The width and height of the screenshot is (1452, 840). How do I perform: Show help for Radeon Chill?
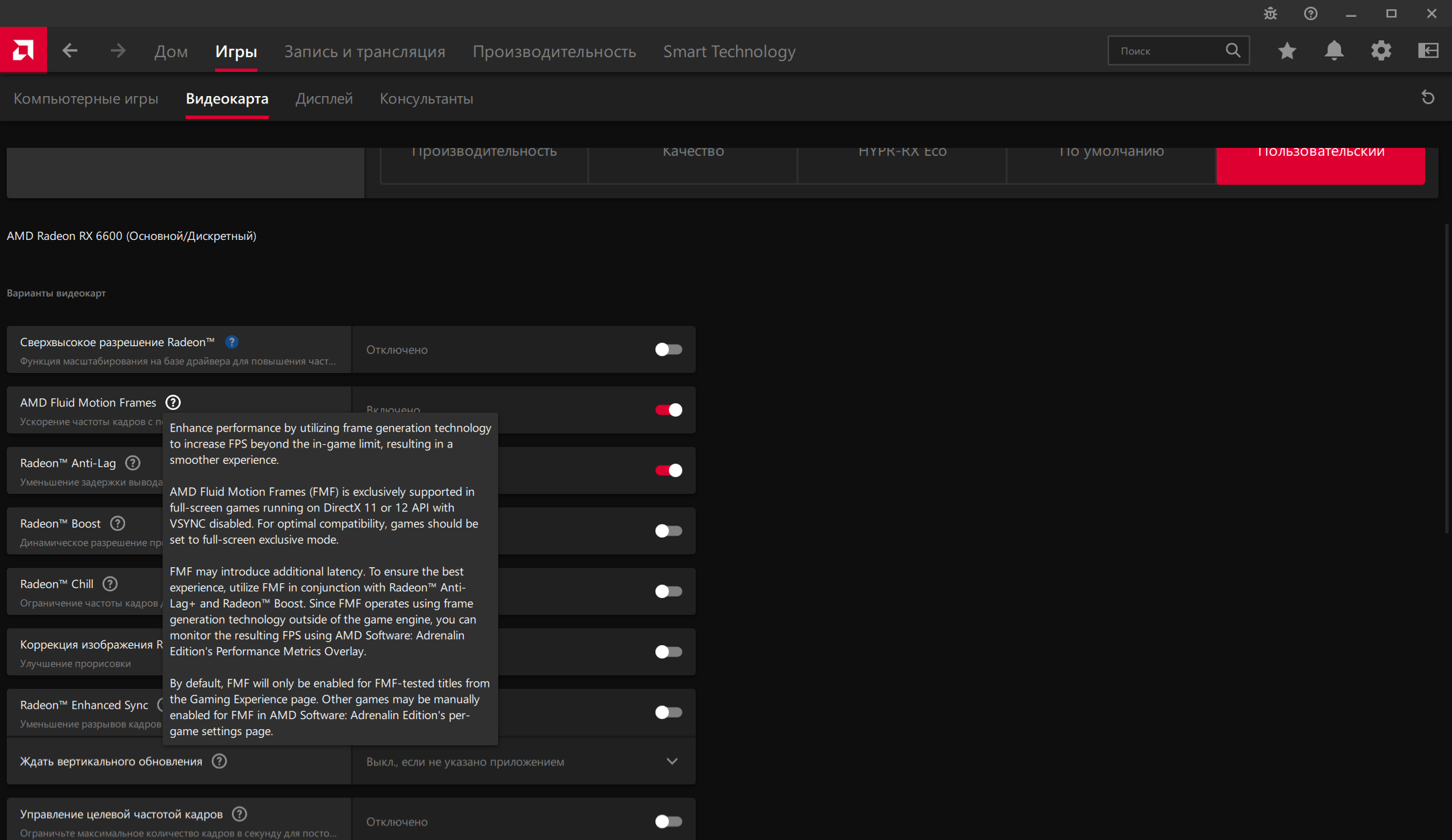tap(110, 584)
